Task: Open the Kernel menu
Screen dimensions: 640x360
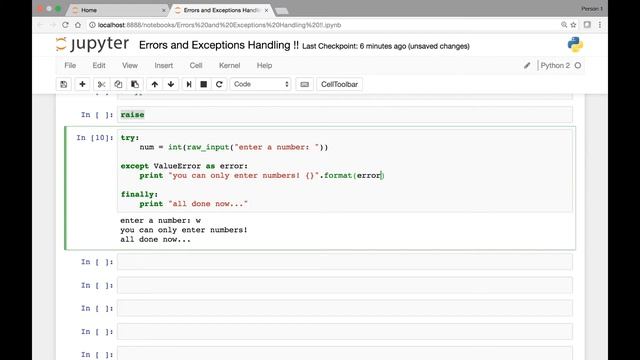Action: [x=229, y=65]
